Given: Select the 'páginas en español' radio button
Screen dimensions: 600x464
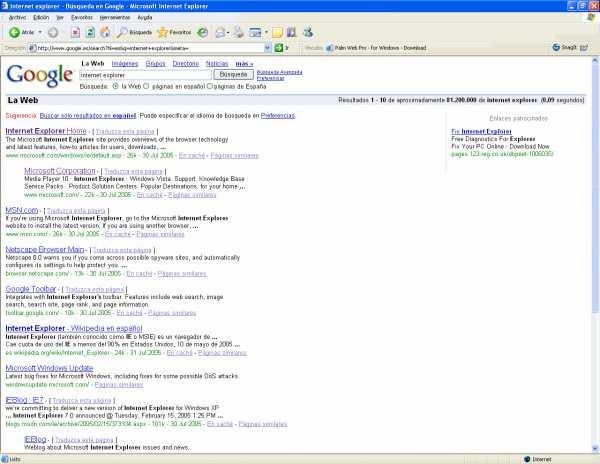Looking at the screenshot, I should [146, 86].
